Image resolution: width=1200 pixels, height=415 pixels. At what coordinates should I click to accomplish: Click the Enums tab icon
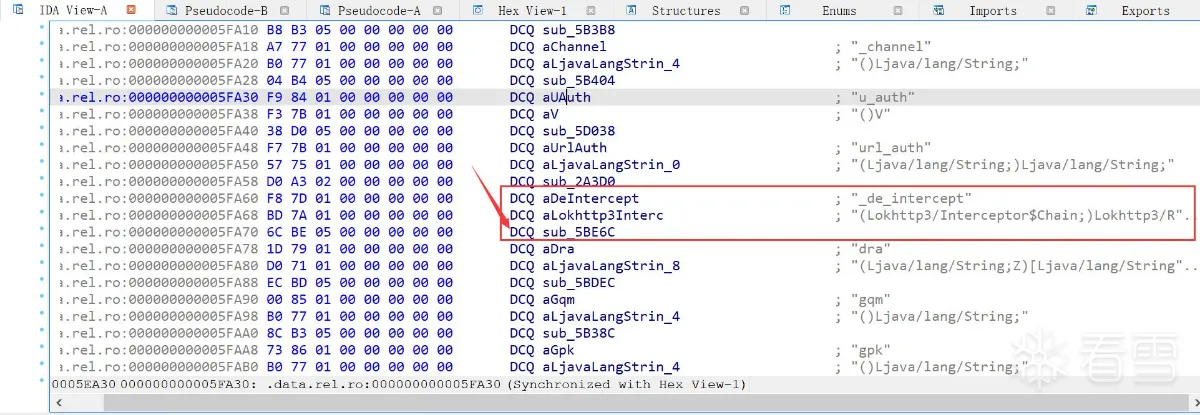coord(786,10)
